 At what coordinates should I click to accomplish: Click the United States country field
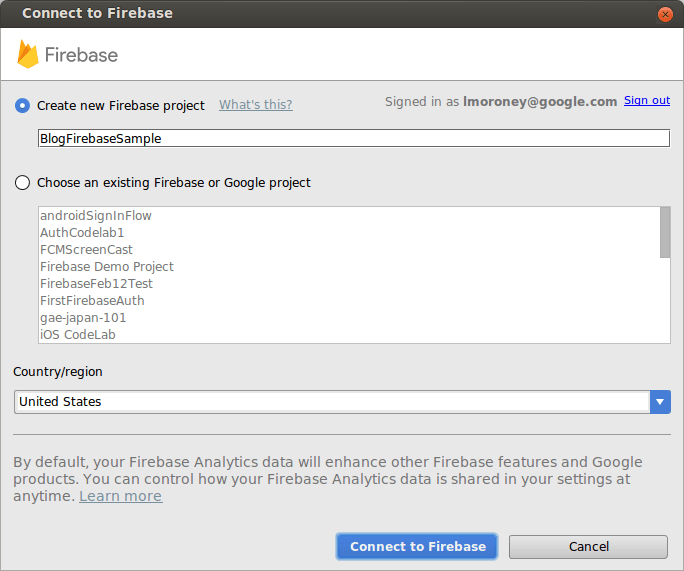click(x=332, y=402)
